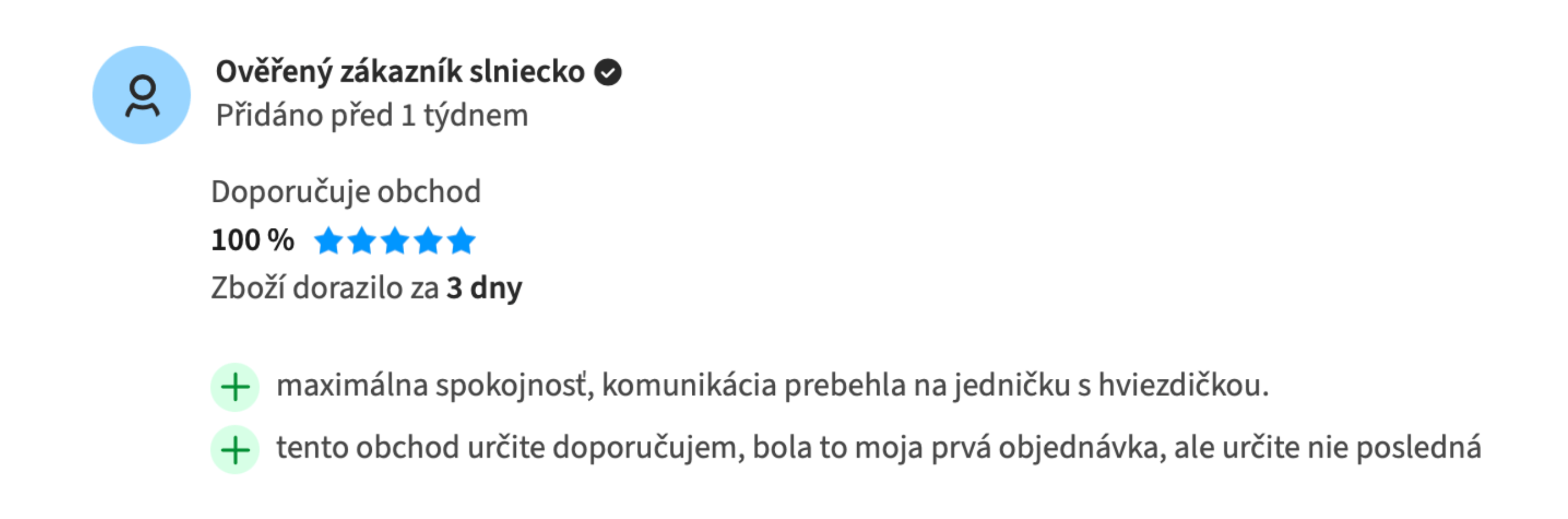Click the bold '3 dny' delivery time
The height and width of the screenshot is (519, 1568).
coord(484,288)
